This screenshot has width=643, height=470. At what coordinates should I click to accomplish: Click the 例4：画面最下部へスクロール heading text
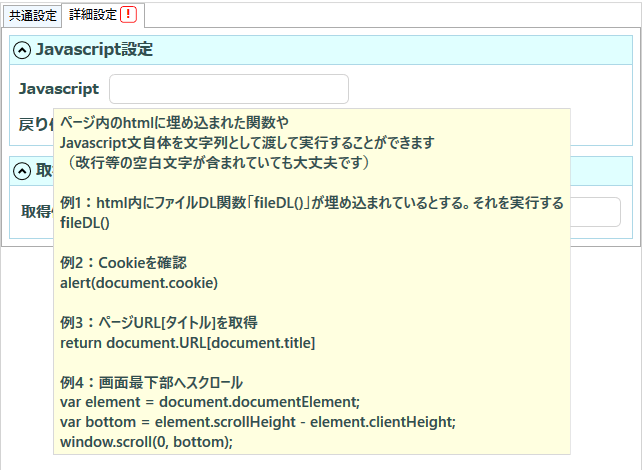[151, 383]
